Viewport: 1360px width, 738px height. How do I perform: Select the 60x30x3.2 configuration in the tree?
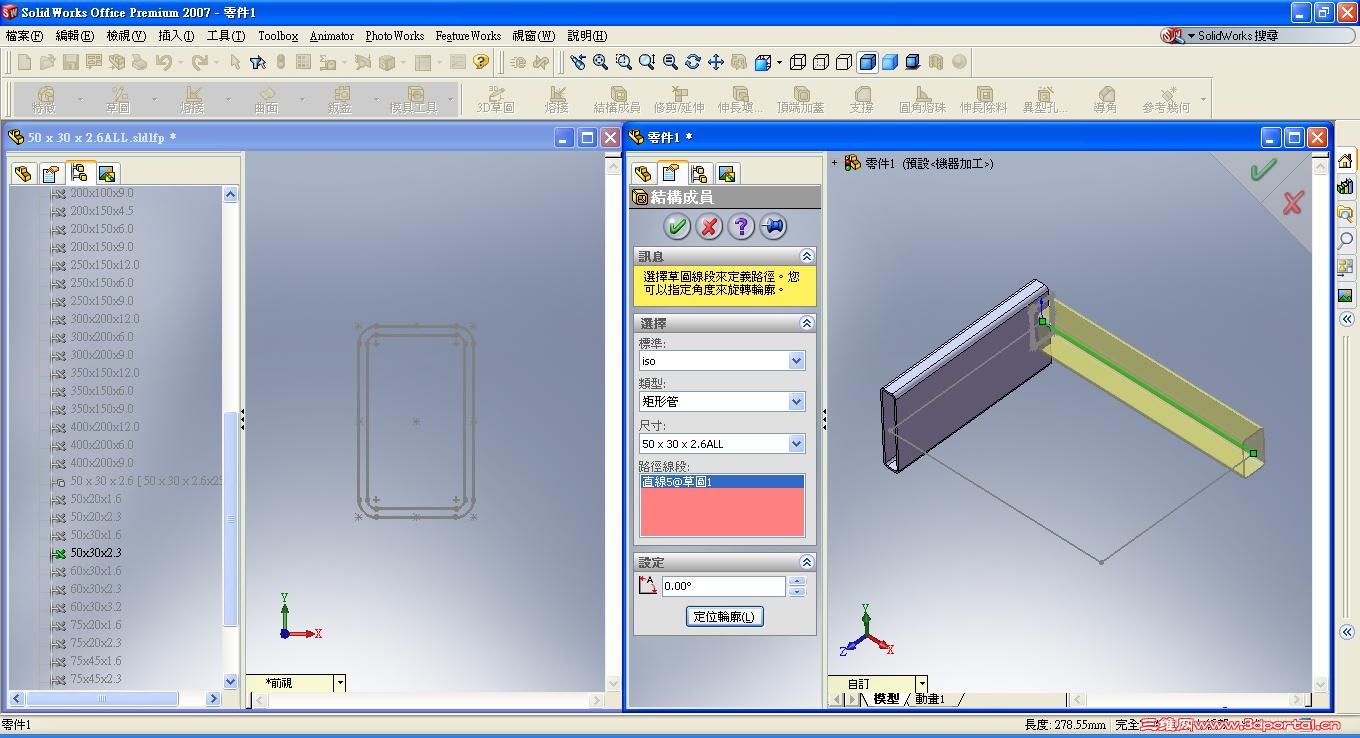point(95,607)
